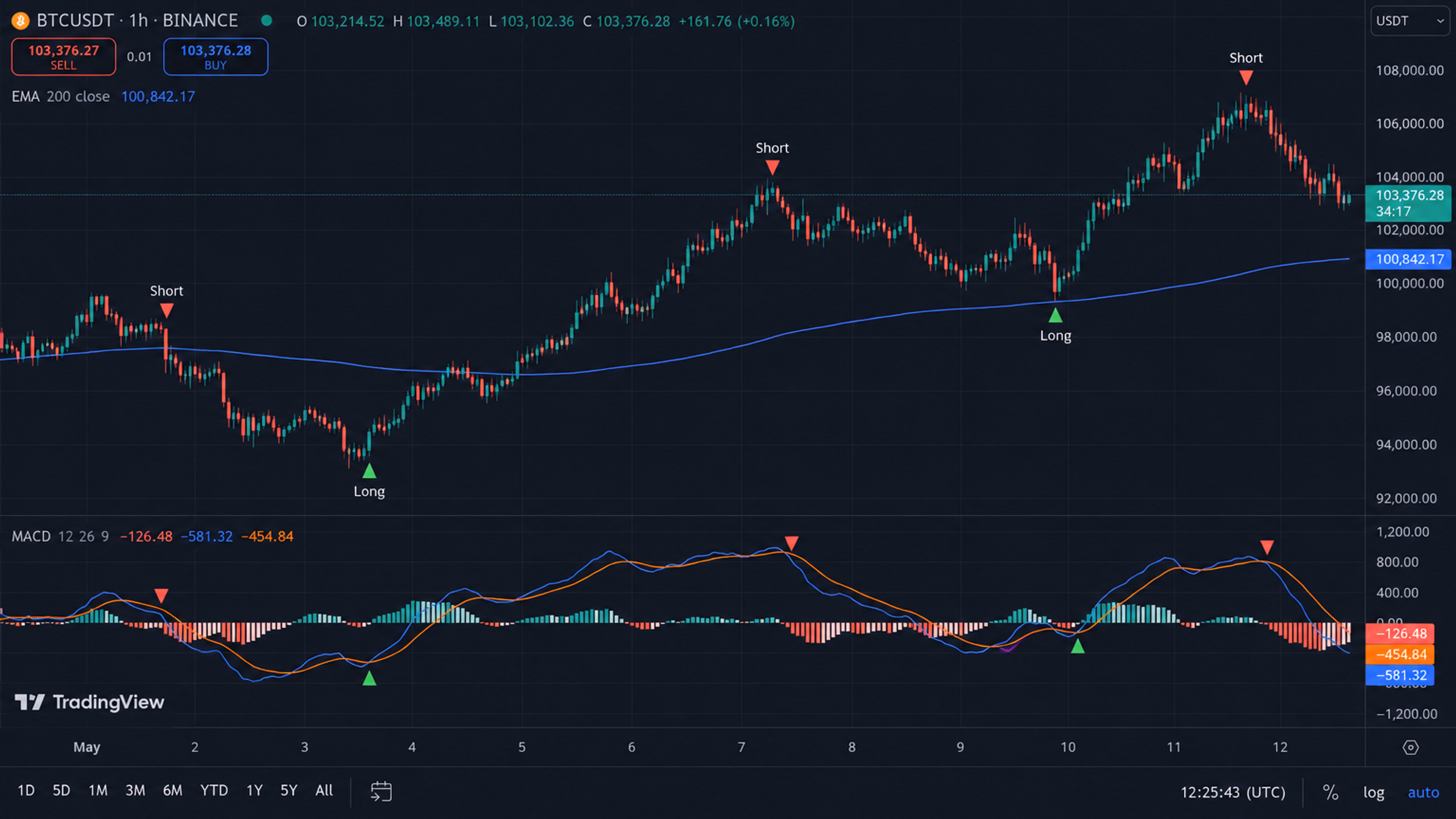Select the MACD 12 26 9 indicator legend
The height and width of the screenshot is (819, 1456).
pos(60,536)
